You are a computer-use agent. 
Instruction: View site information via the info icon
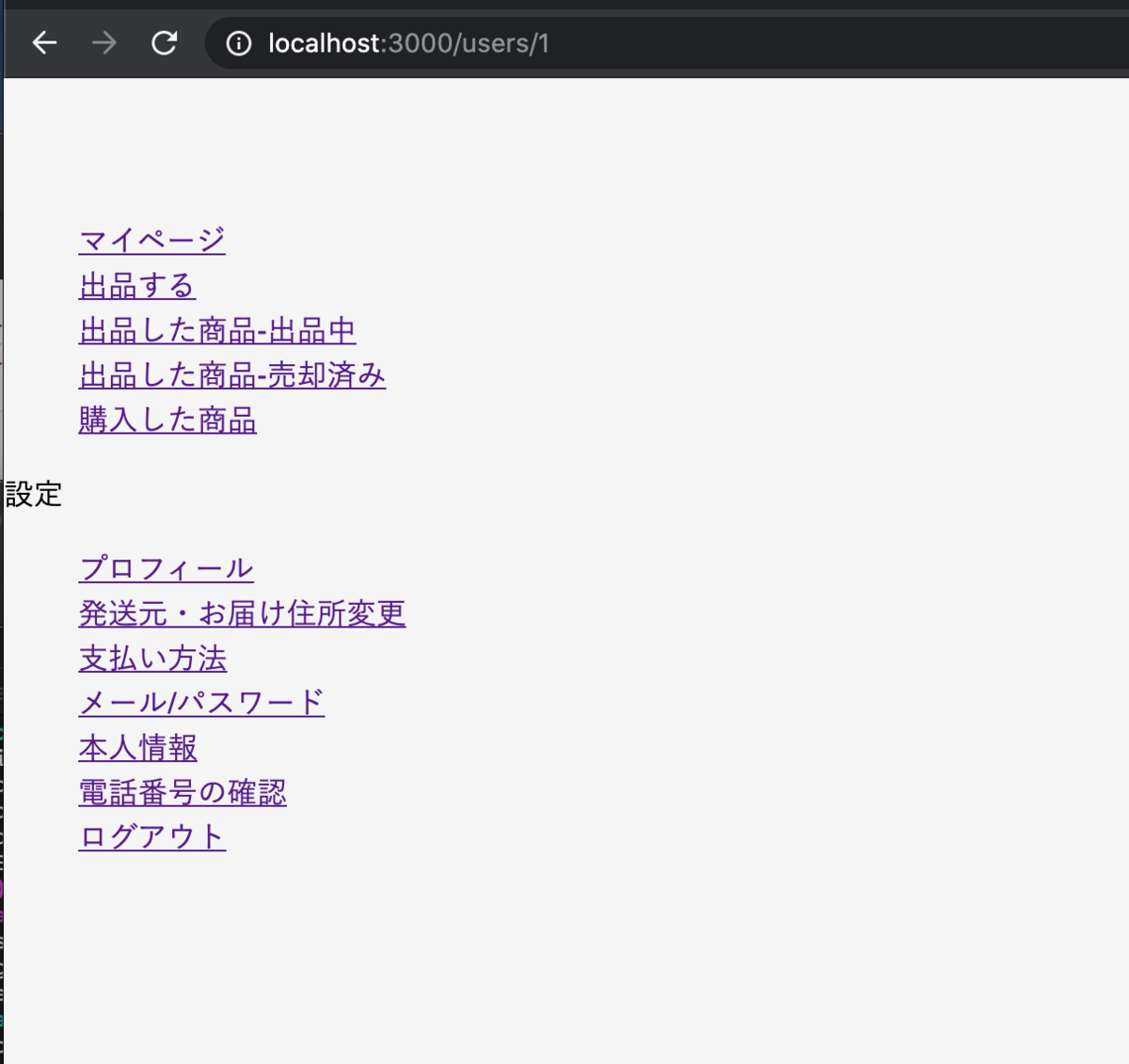tap(239, 43)
